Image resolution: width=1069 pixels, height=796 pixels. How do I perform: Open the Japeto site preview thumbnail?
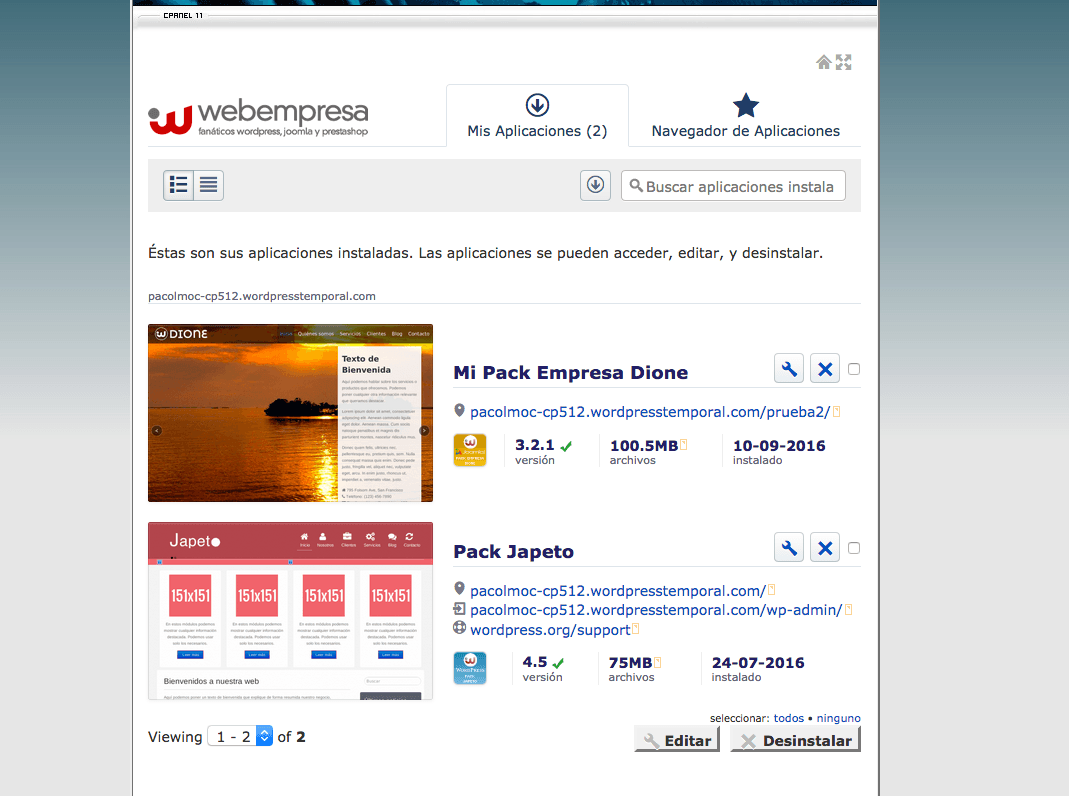[290, 611]
